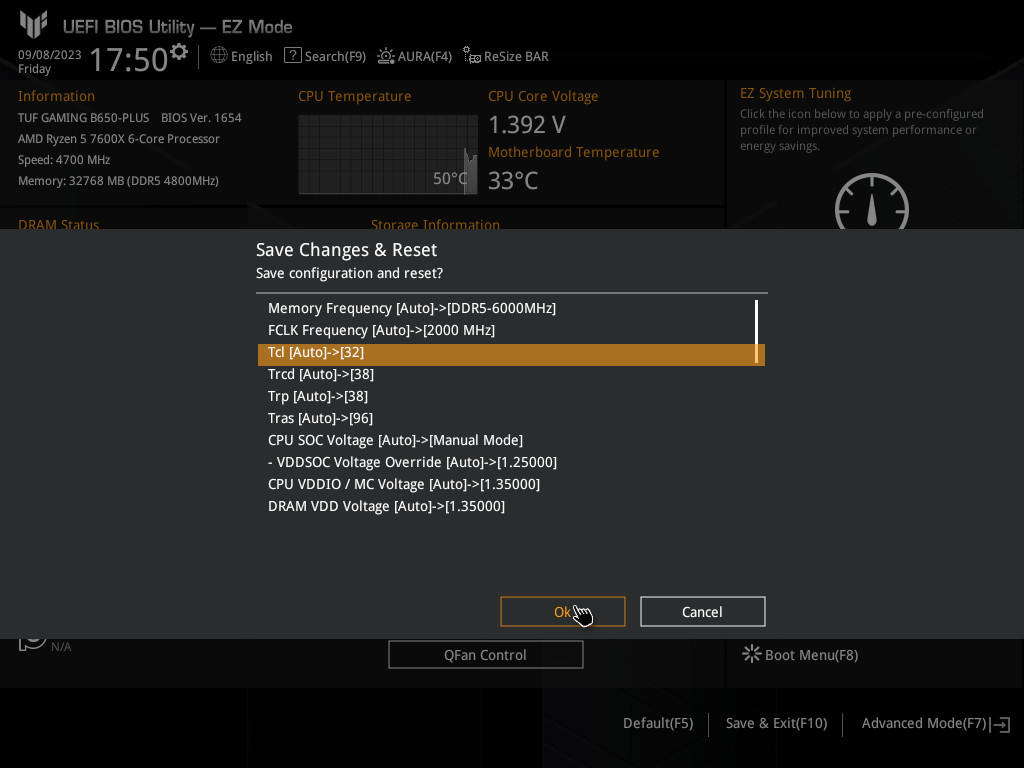Toggle ReSize BAR option
This screenshot has width=1024, height=768.
coord(516,56)
